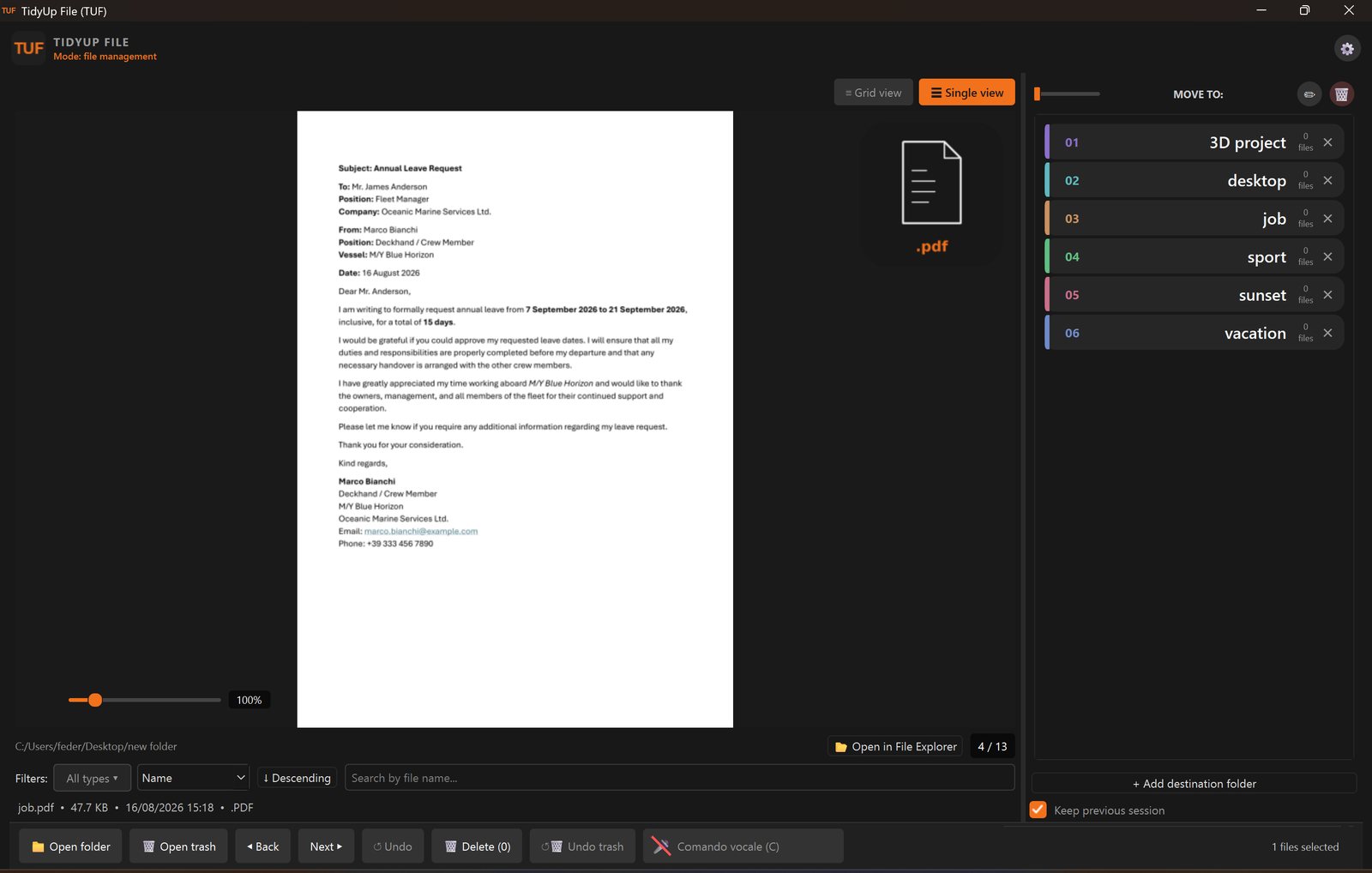Go to Next file
The height and width of the screenshot is (873, 1372).
point(326,846)
